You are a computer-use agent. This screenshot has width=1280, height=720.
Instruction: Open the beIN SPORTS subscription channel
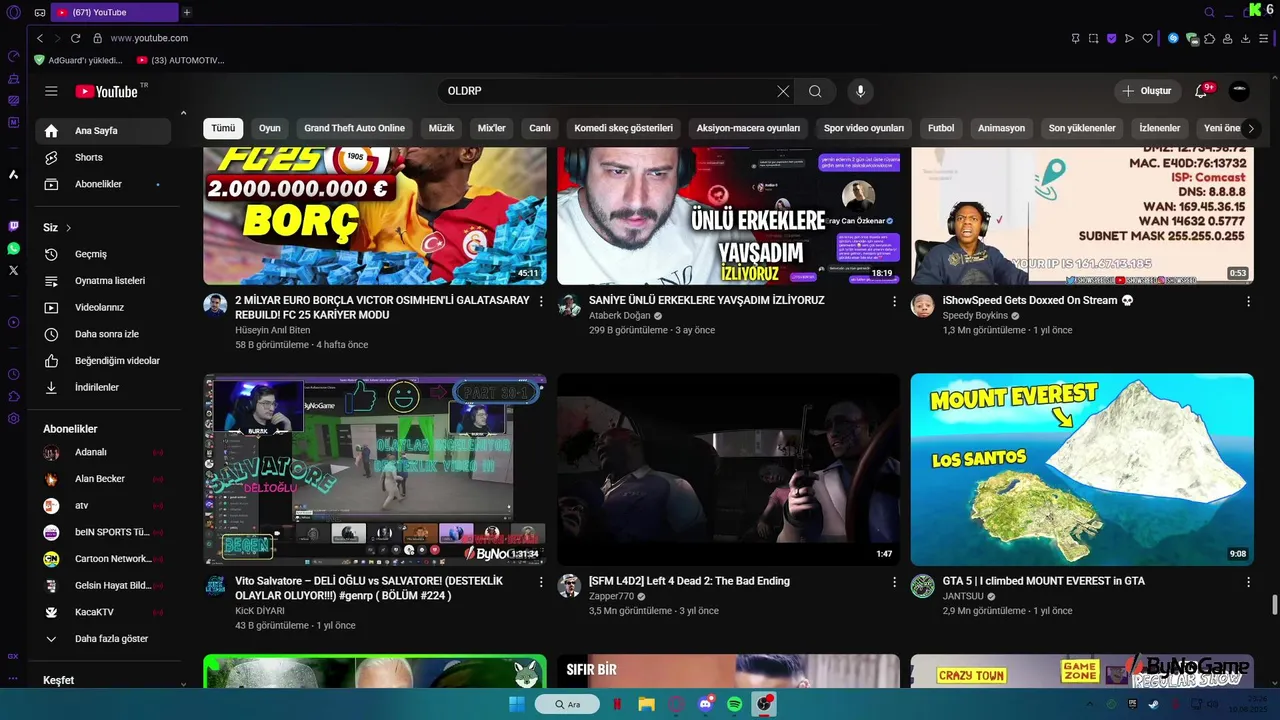[103, 532]
